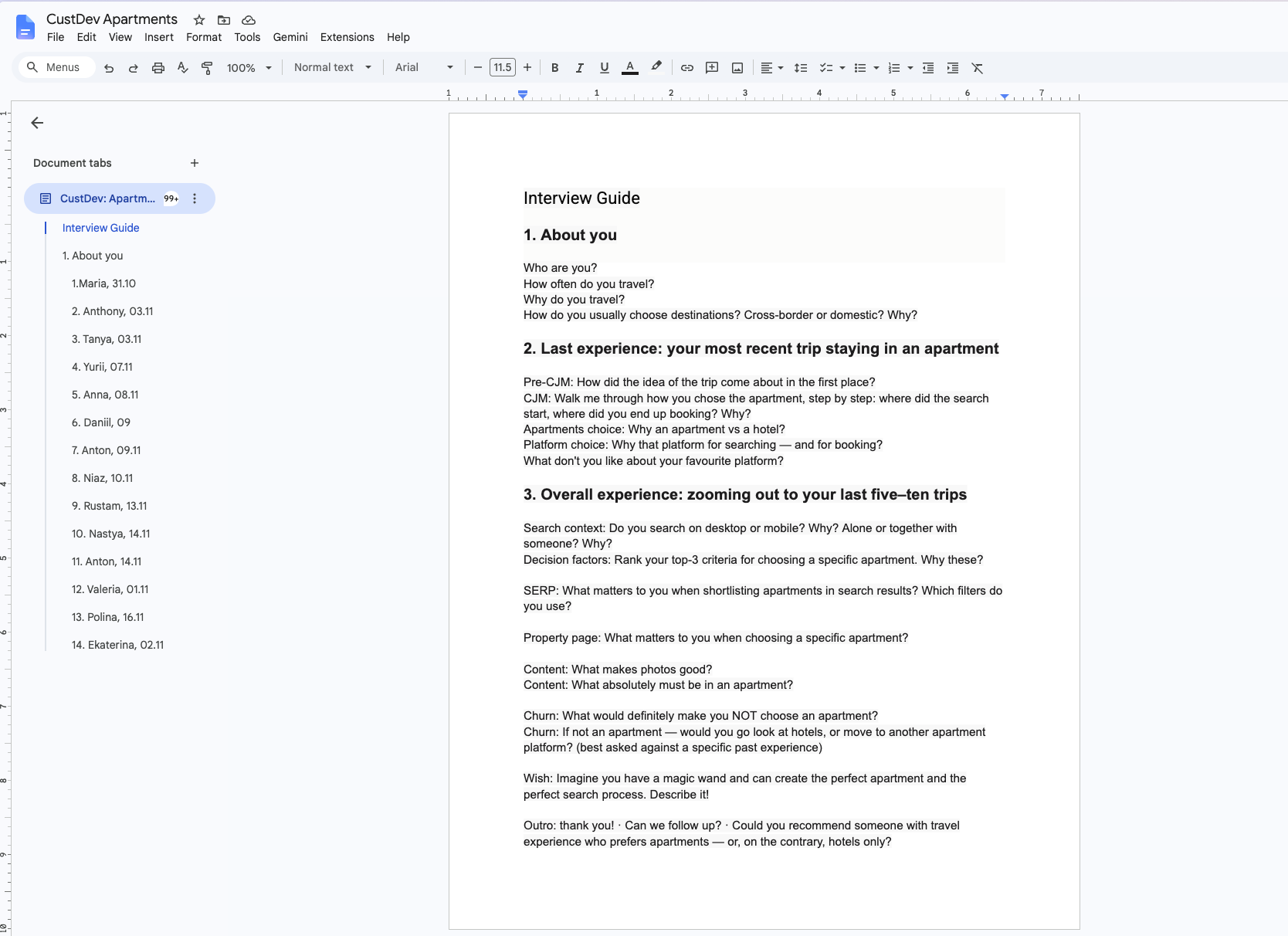The height and width of the screenshot is (936, 1288).
Task: Open the Insert menu
Action: click(159, 37)
